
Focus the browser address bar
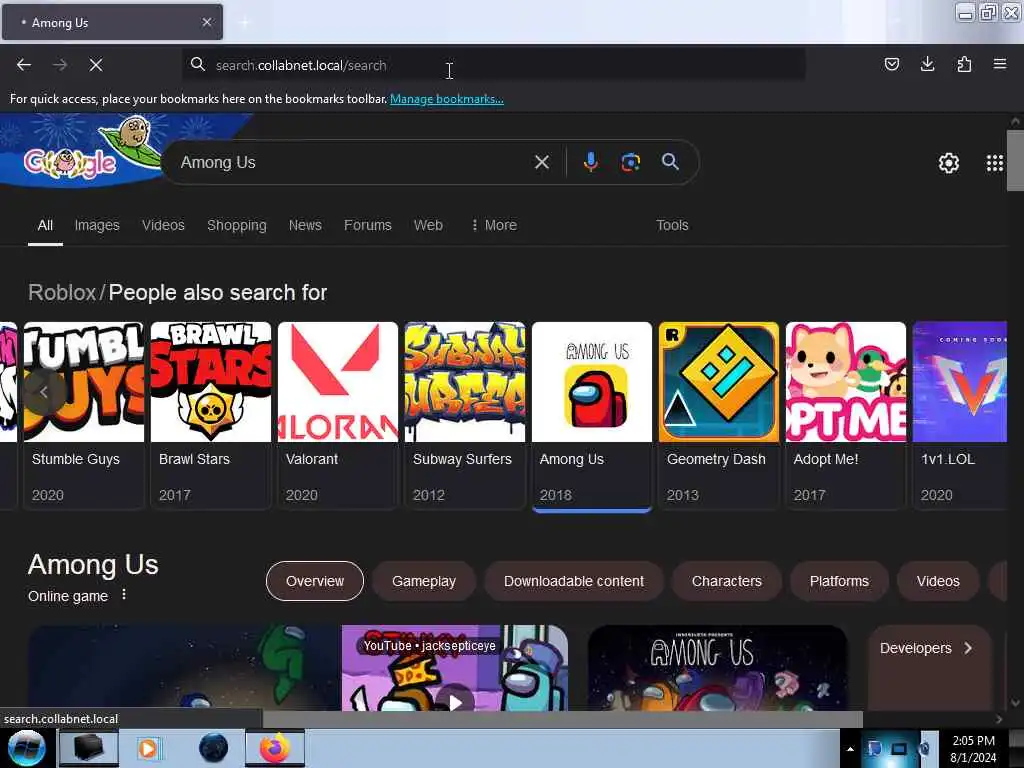pyautogui.click(x=496, y=65)
